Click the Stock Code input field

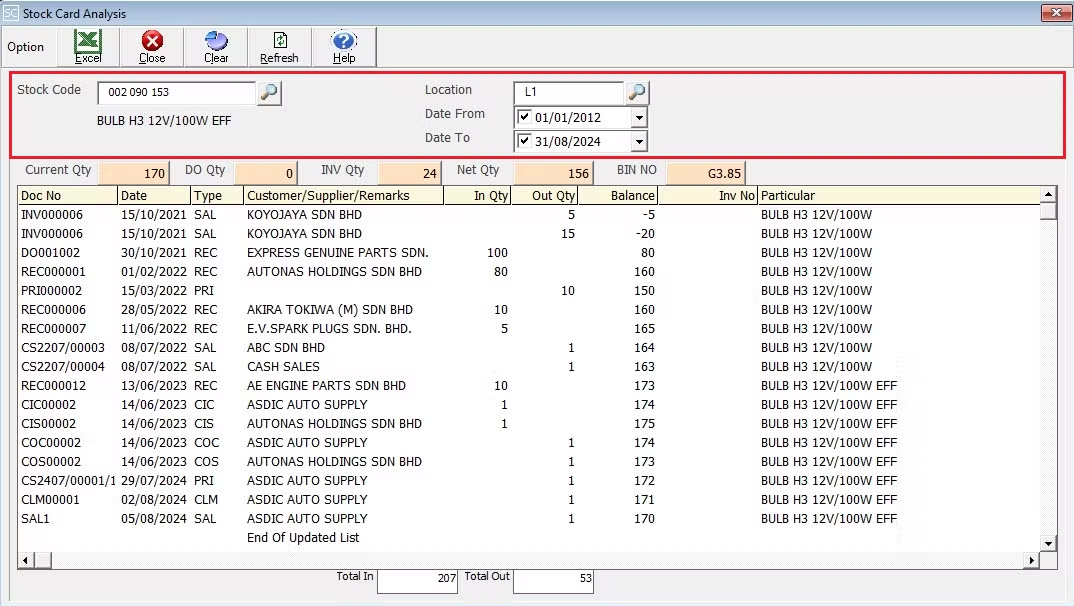(176, 92)
